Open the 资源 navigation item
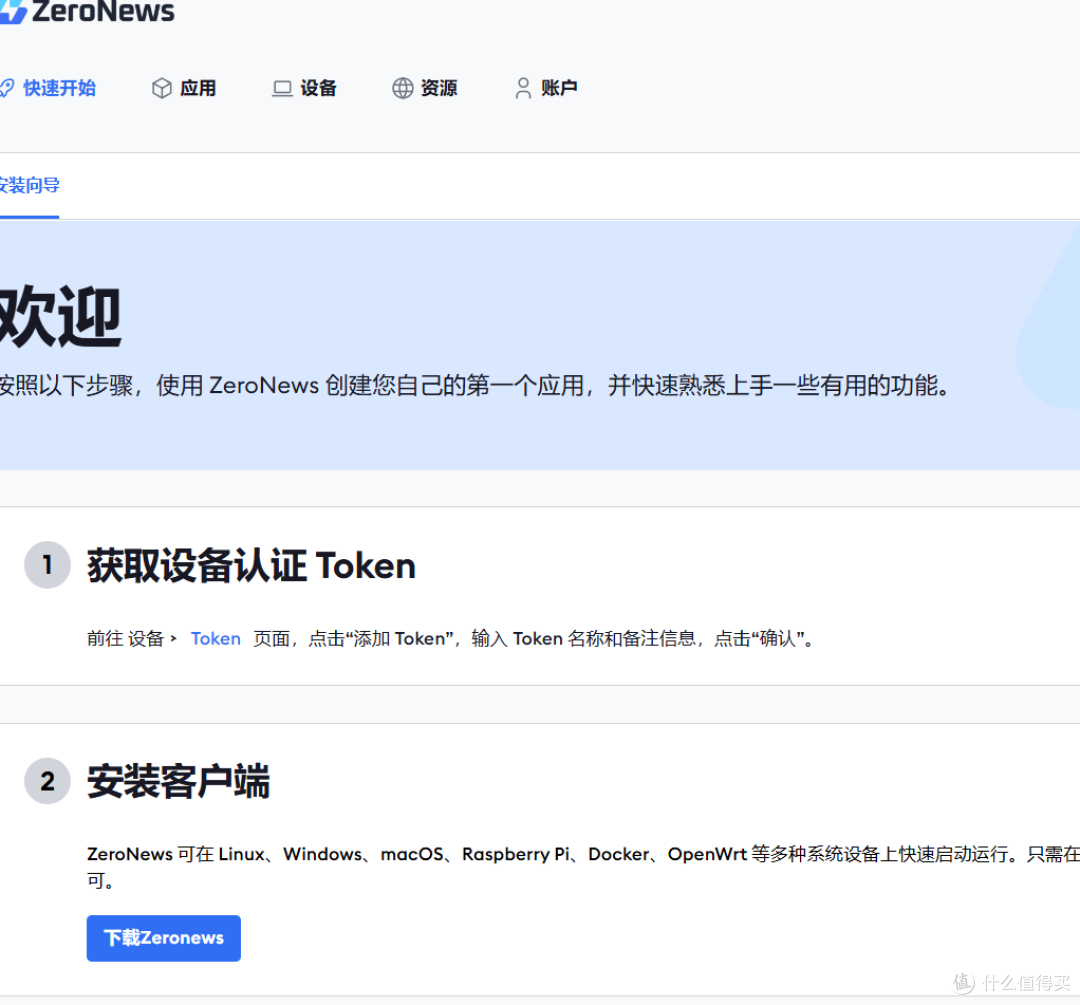Screen dimensions: 1080x1005 coord(438,88)
